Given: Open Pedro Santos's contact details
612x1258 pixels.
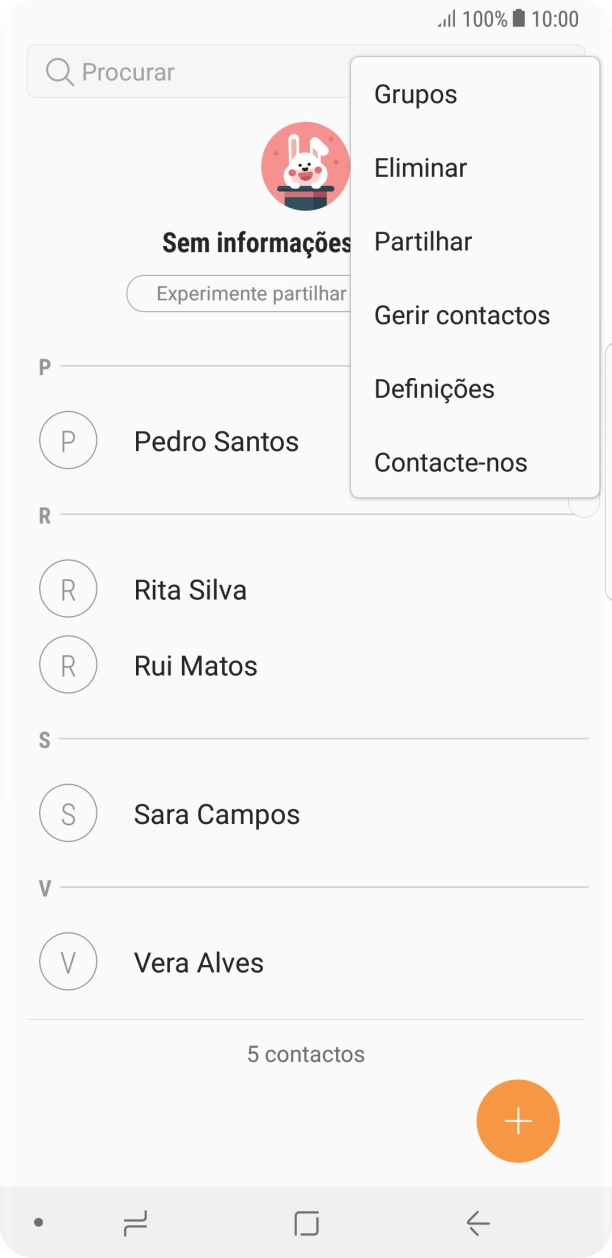Looking at the screenshot, I should tap(216, 440).
